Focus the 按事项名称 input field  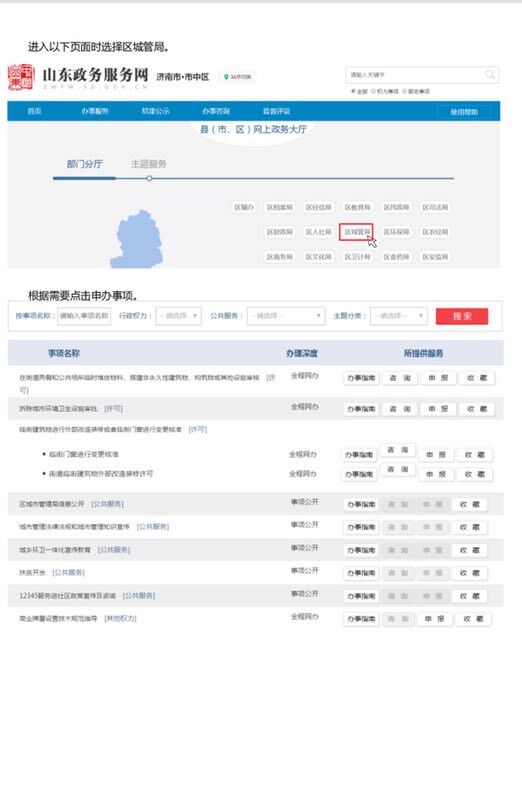[x=84, y=316]
